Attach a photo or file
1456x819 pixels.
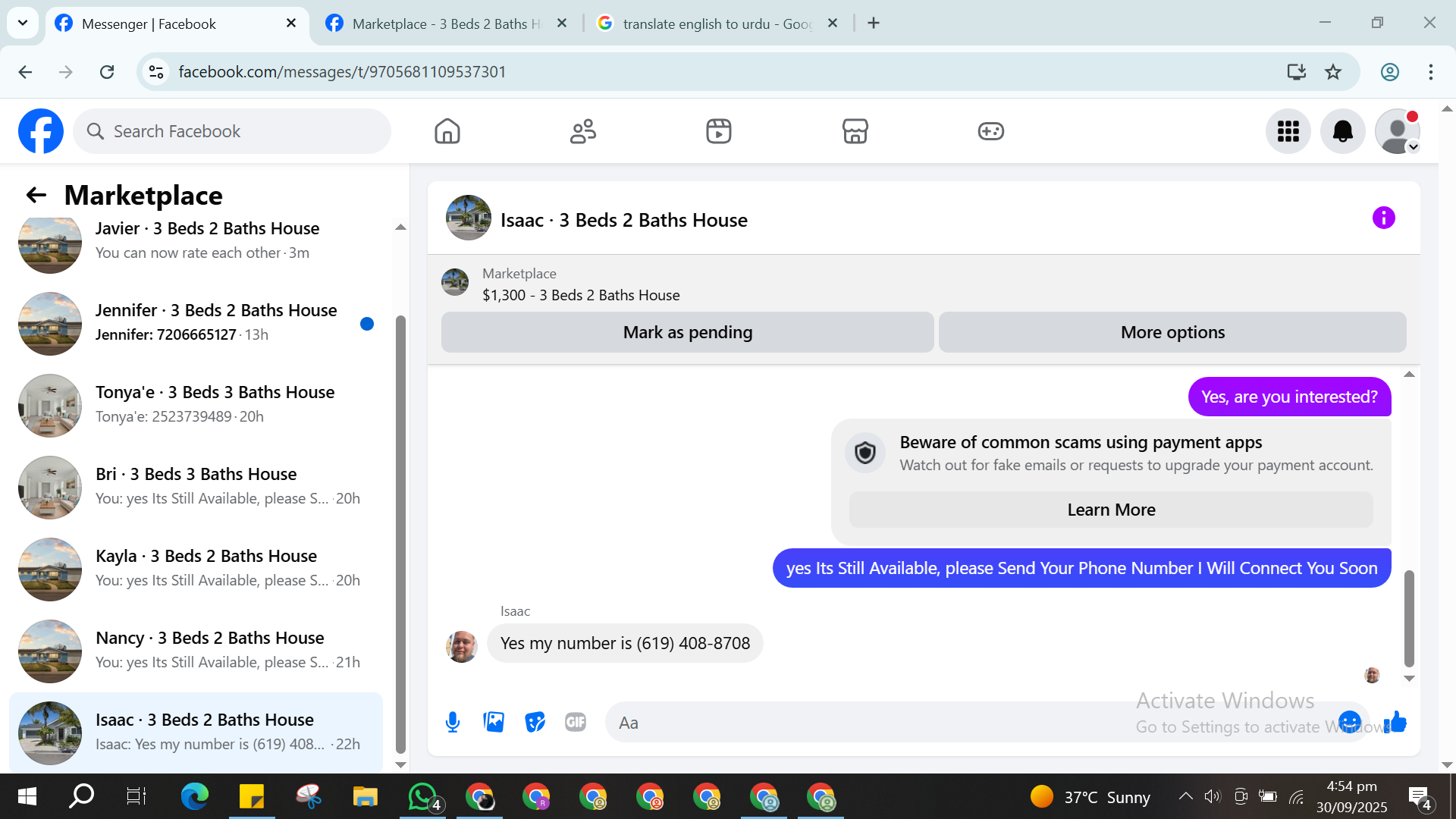point(494,722)
